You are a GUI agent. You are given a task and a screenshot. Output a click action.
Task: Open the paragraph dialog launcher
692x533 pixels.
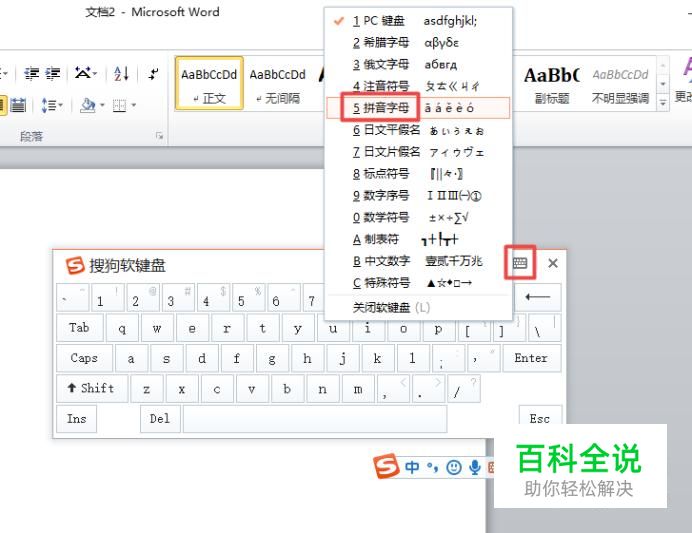point(159,136)
